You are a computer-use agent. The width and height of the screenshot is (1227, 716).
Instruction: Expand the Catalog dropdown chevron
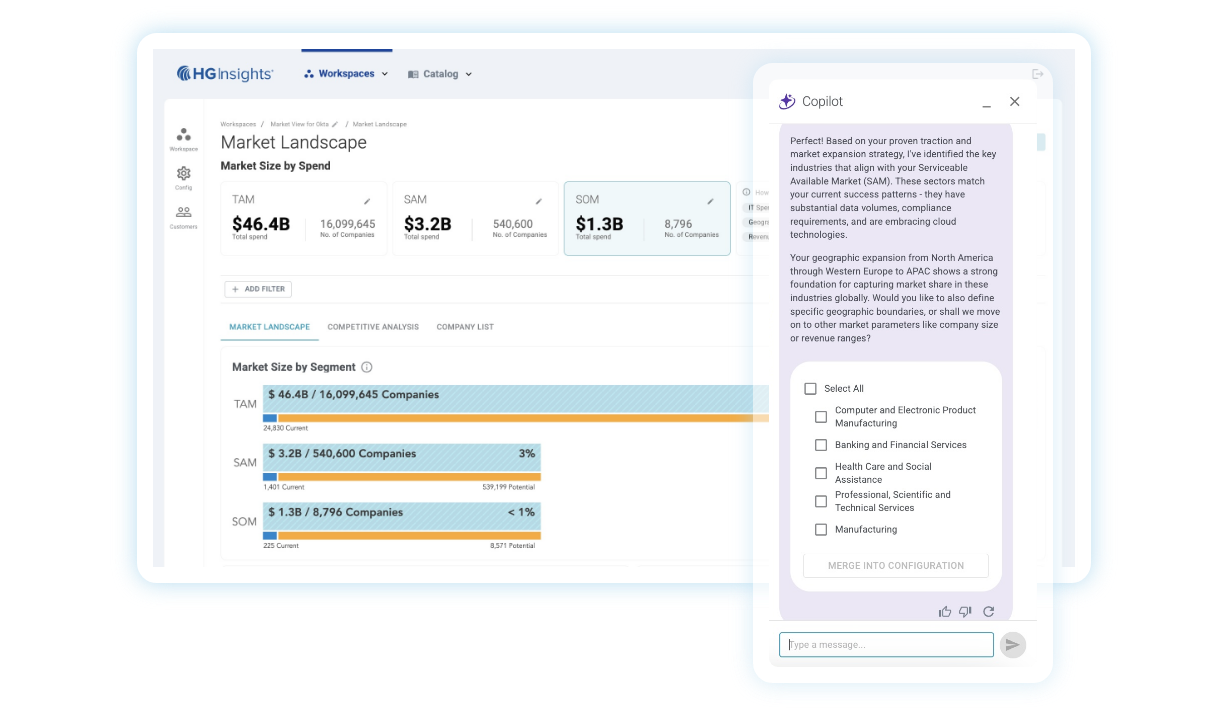pyautogui.click(x=468, y=74)
